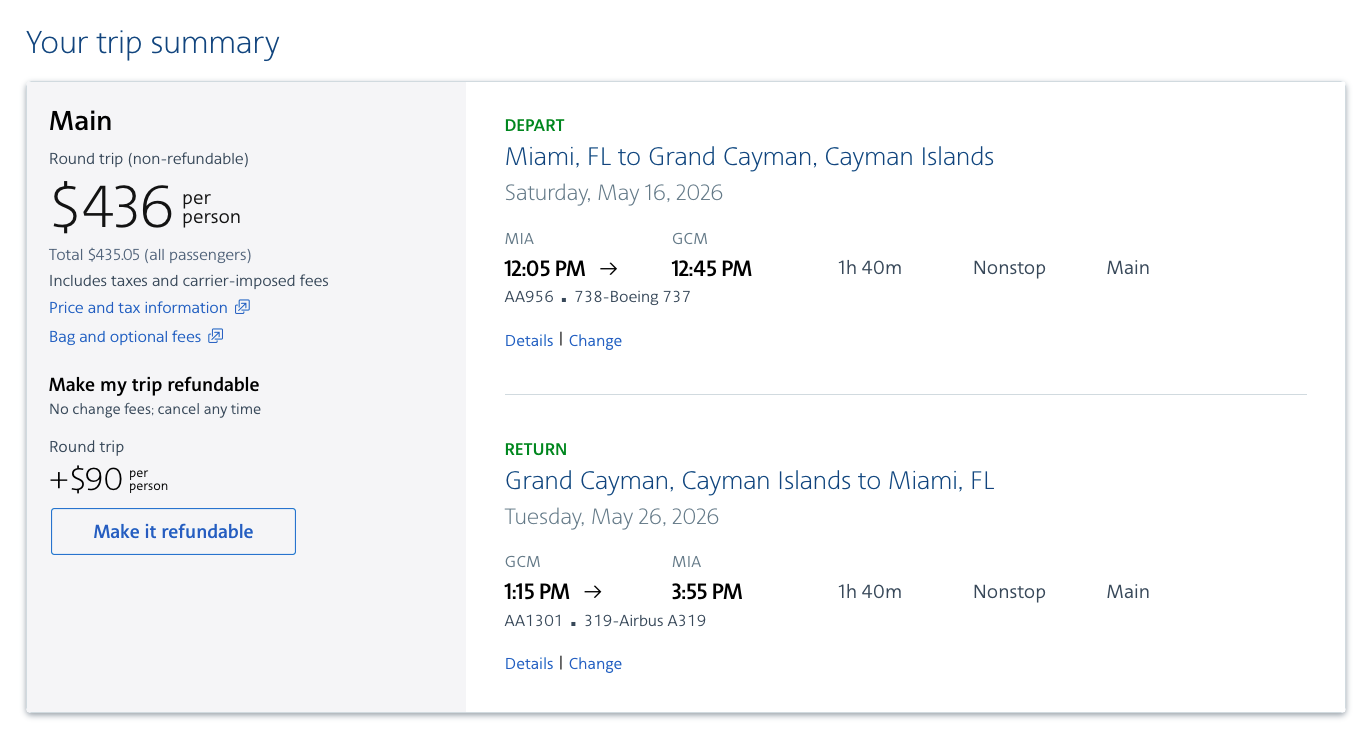
Task: Click the $436 per person price
Action: pos(111,205)
